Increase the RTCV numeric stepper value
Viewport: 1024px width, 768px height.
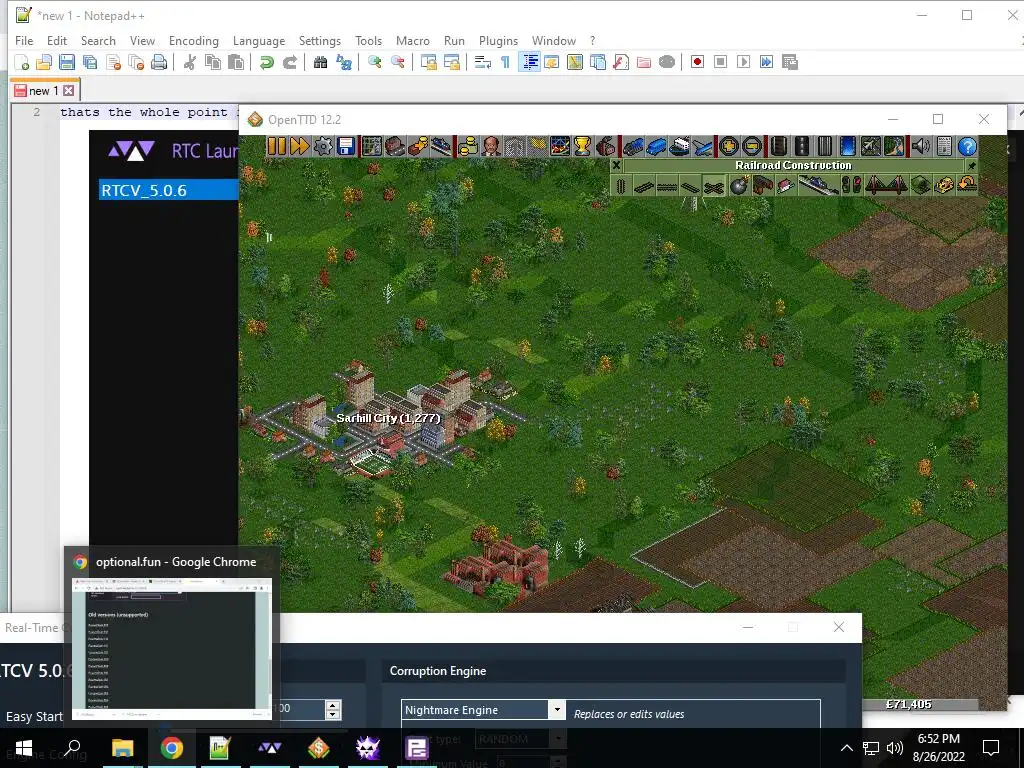point(333,705)
